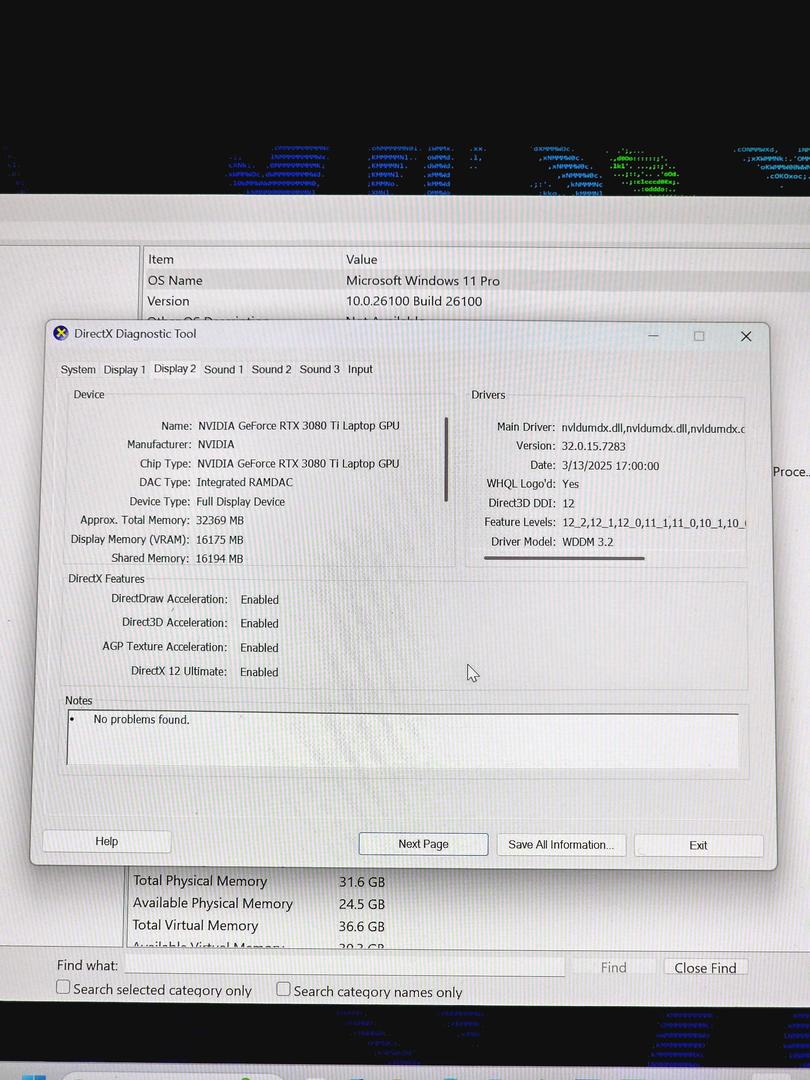Click the DirectX 12 Ultimate Enabled value
Image resolution: width=810 pixels, height=1080 pixels.
point(259,672)
